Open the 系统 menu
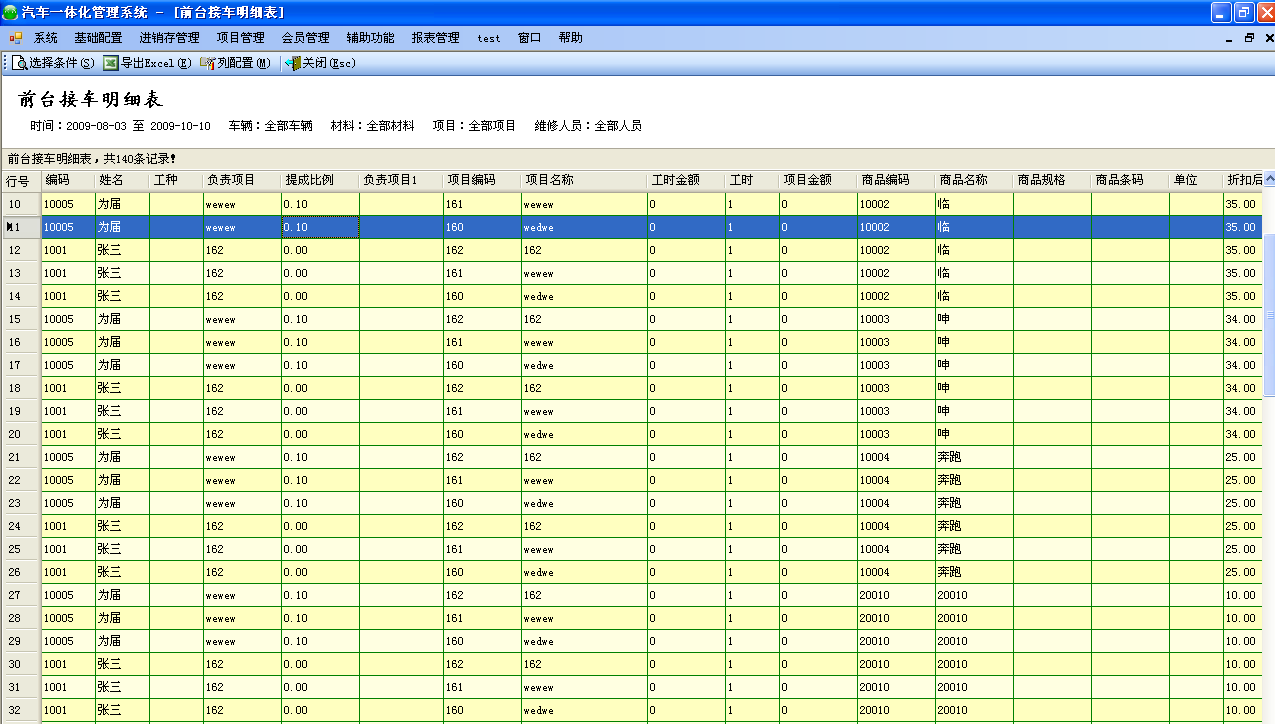 [x=46, y=38]
